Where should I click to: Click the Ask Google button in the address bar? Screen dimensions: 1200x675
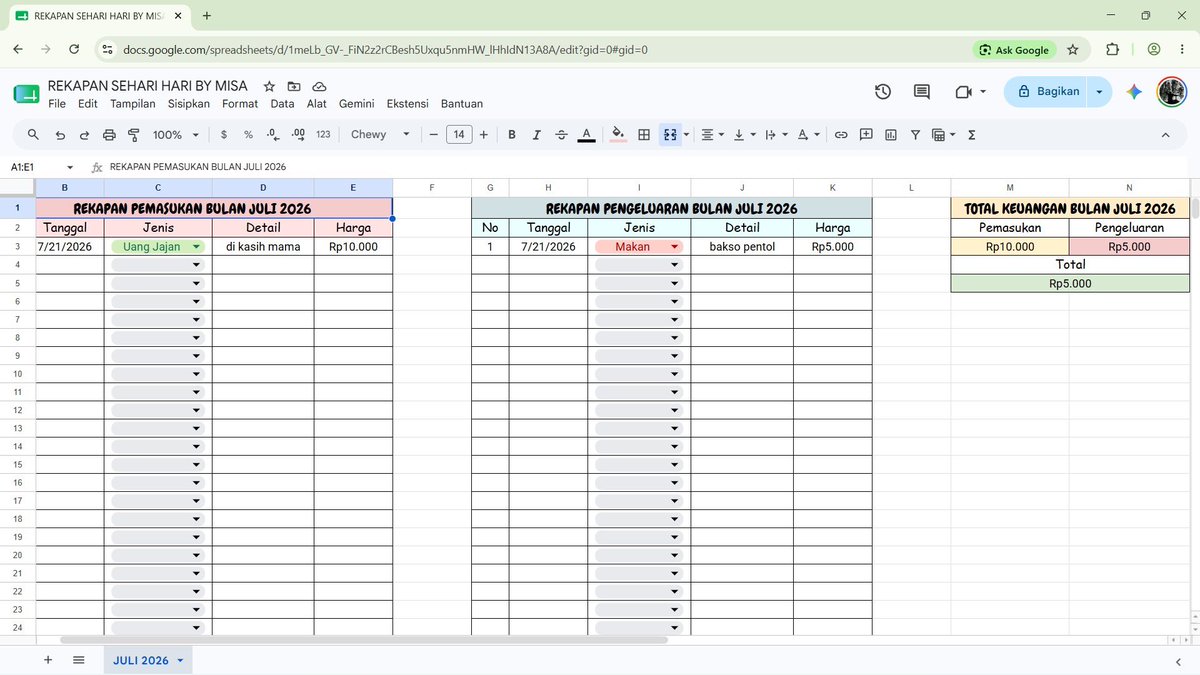coord(1014,49)
